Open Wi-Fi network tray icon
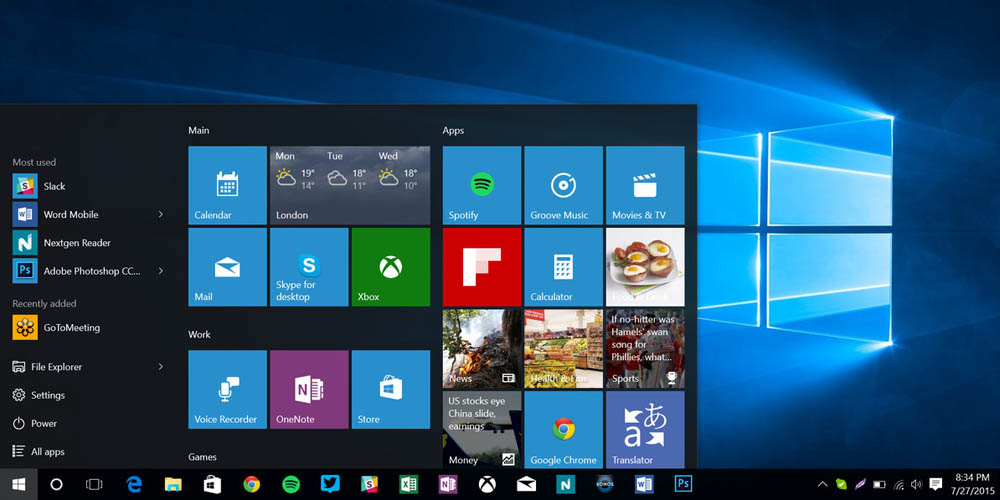This screenshot has width=1000, height=500. tap(899, 485)
